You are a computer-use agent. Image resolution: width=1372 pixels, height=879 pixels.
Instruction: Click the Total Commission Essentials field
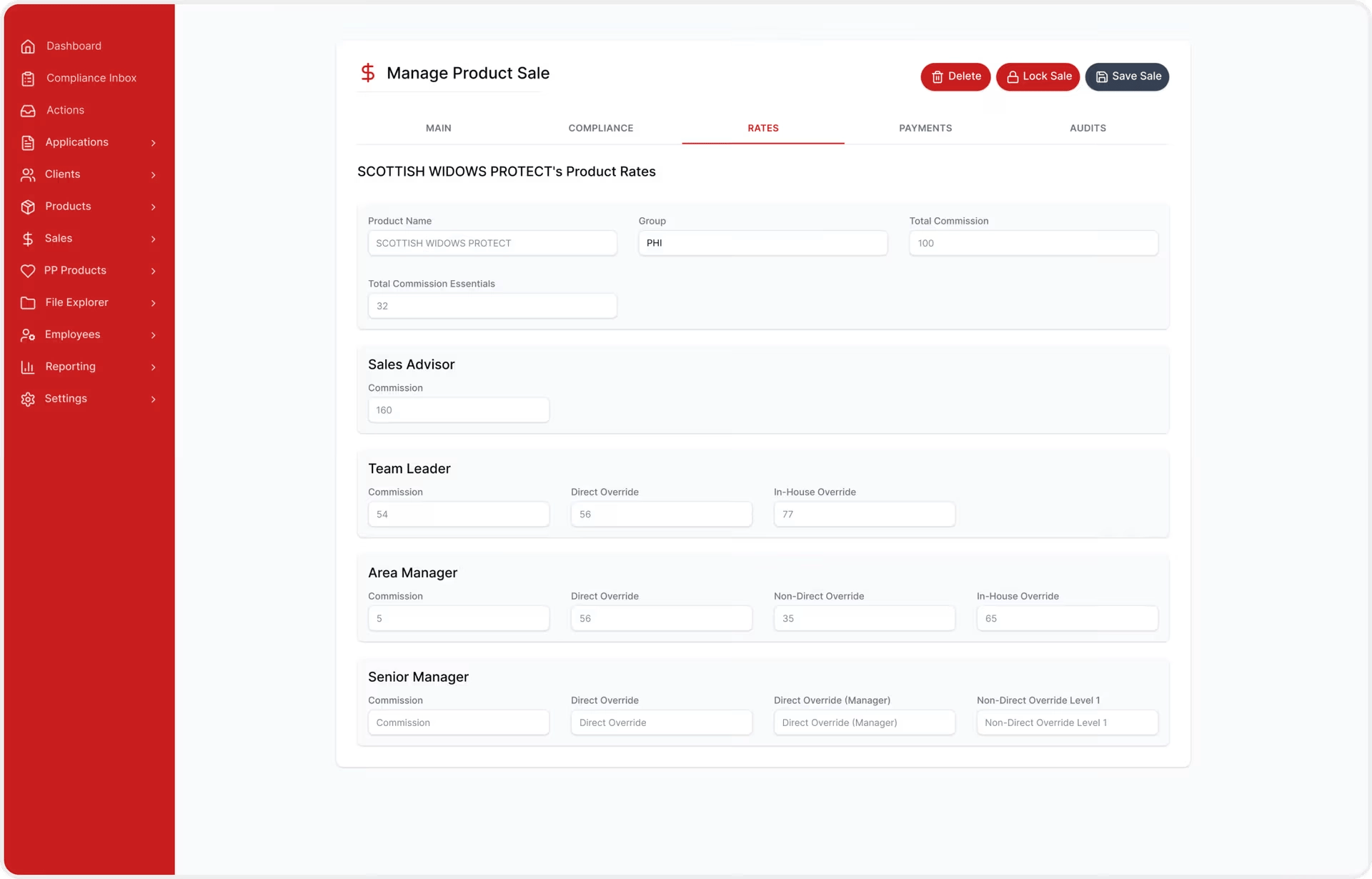[492, 306]
